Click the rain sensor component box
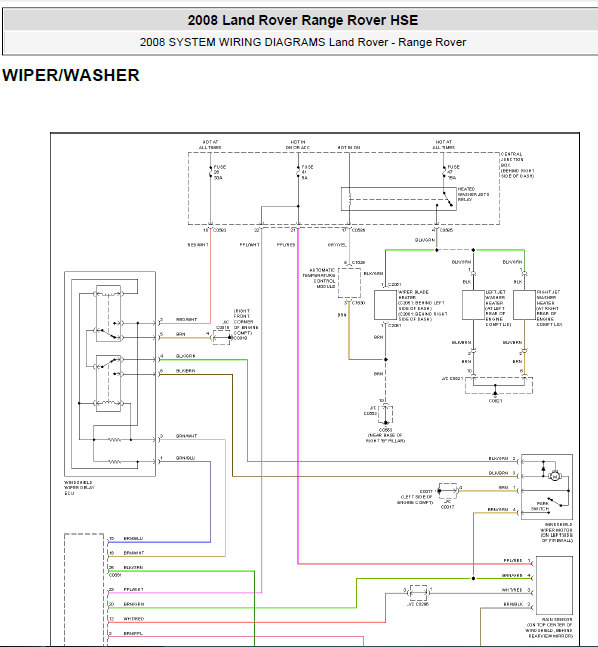 coord(554,586)
